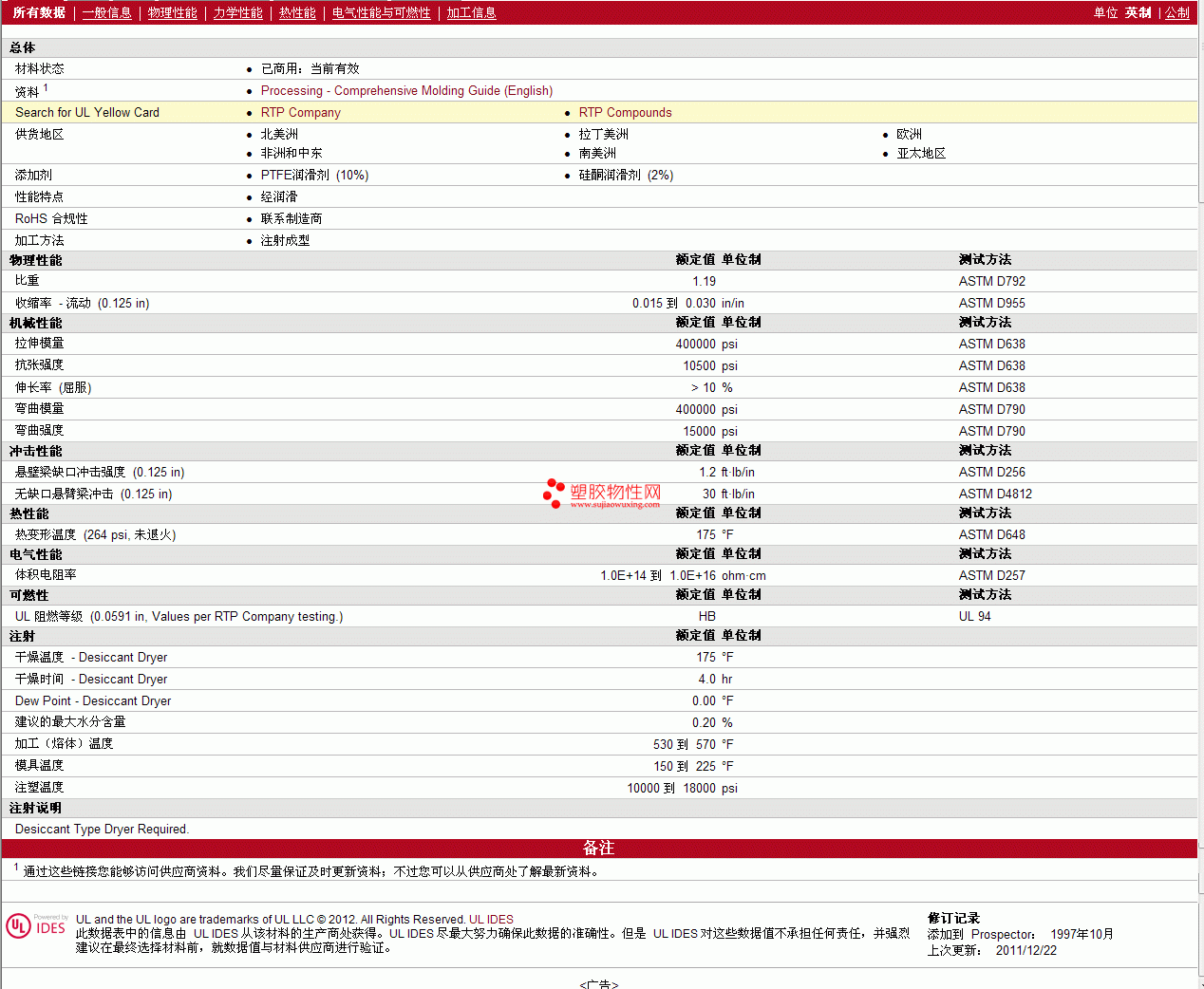Click the 热变形温度 property row label
Viewport: 1204px width, 989px height.
tap(95, 534)
